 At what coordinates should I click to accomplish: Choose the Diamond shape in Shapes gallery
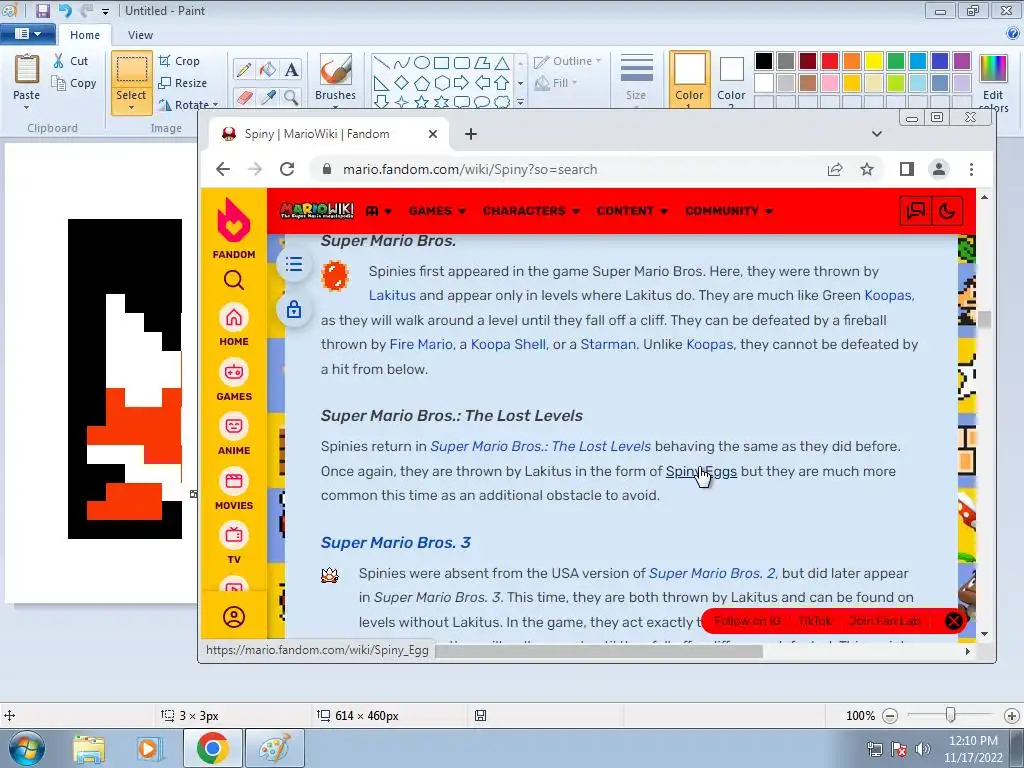(402, 82)
